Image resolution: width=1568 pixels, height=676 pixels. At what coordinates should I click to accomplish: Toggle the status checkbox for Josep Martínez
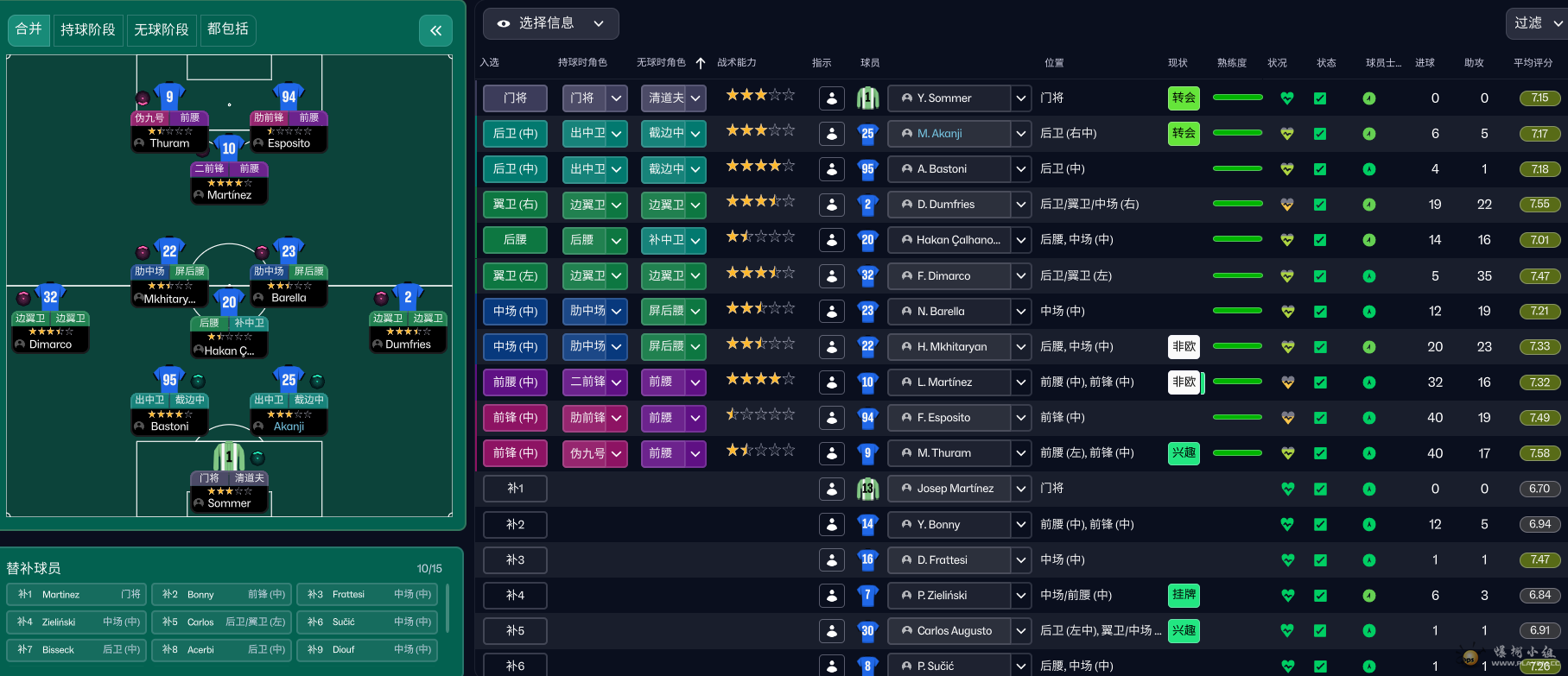(1320, 489)
